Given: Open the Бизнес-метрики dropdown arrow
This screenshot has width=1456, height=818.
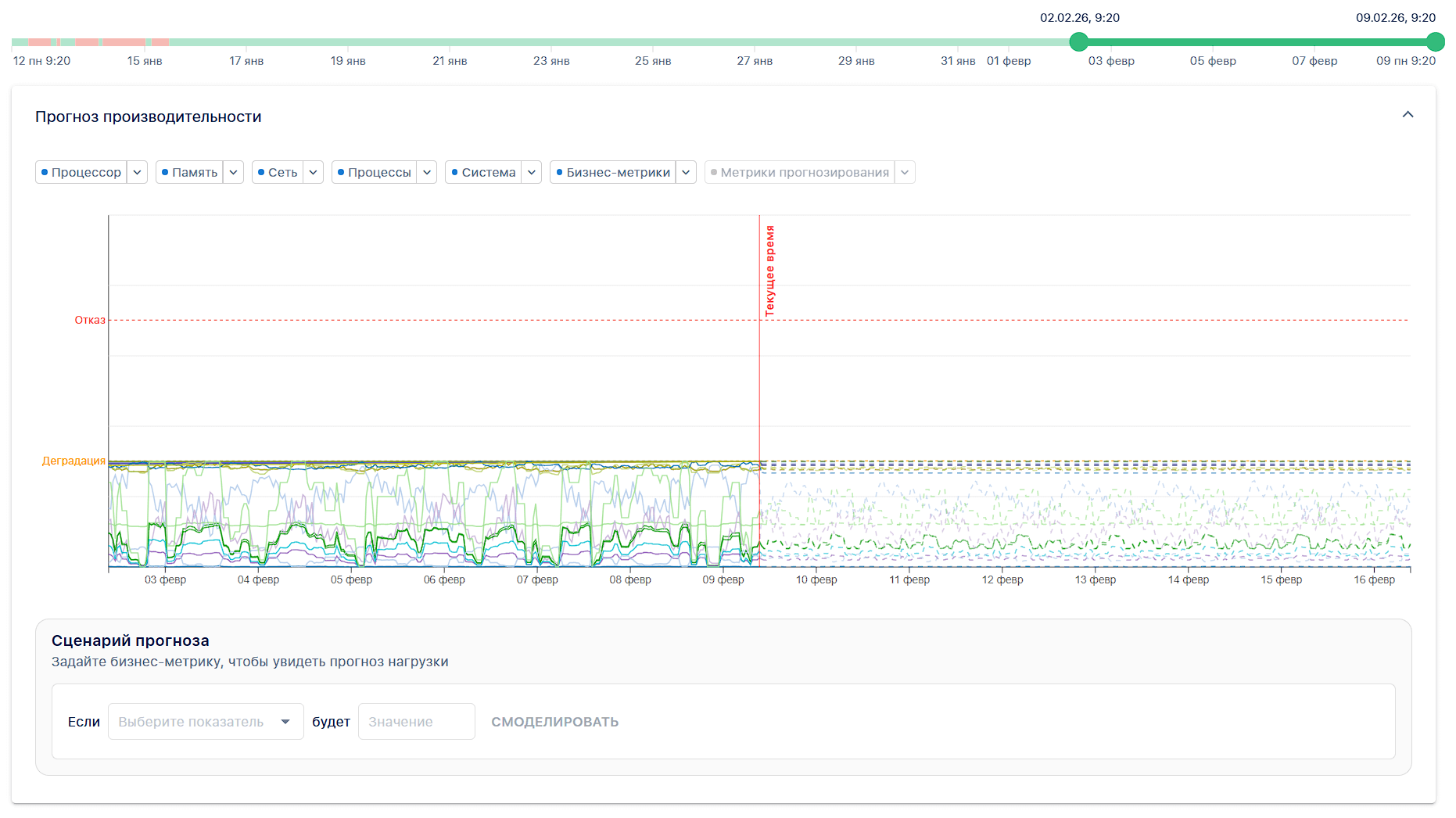Looking at the screenshot, I should pyautogui.click(x=686, y=172).
